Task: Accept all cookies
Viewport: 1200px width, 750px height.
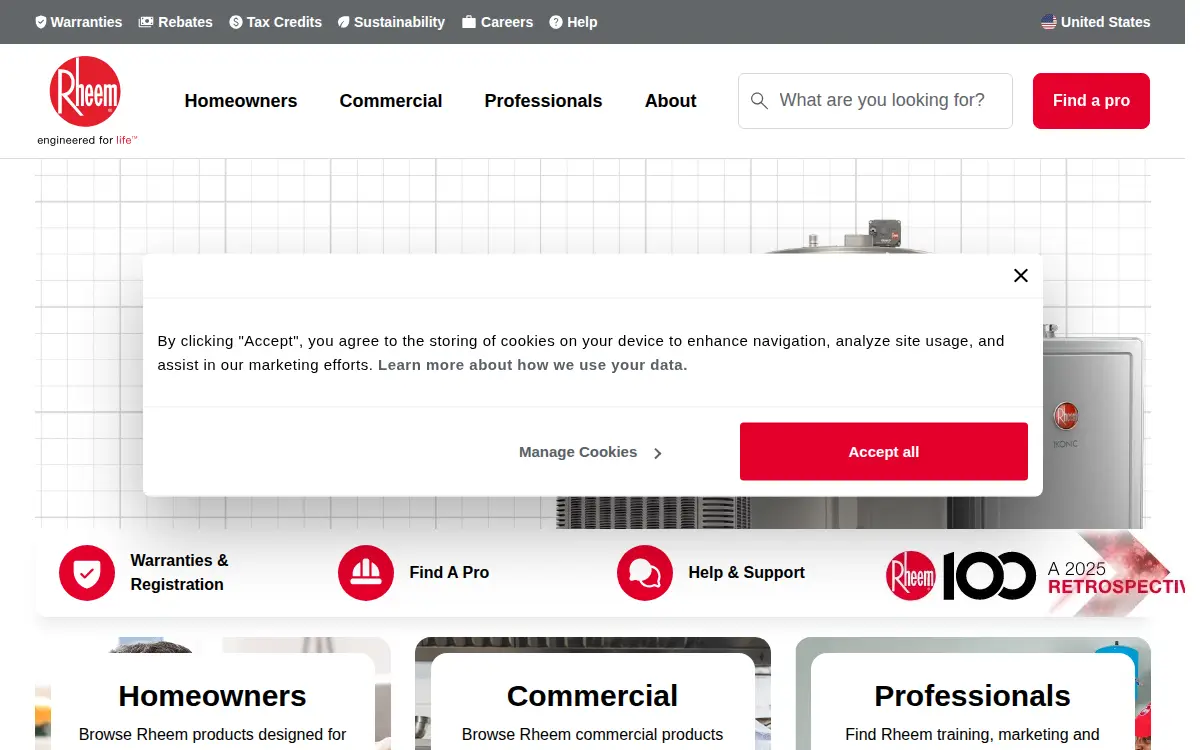Action: point(884,452)
